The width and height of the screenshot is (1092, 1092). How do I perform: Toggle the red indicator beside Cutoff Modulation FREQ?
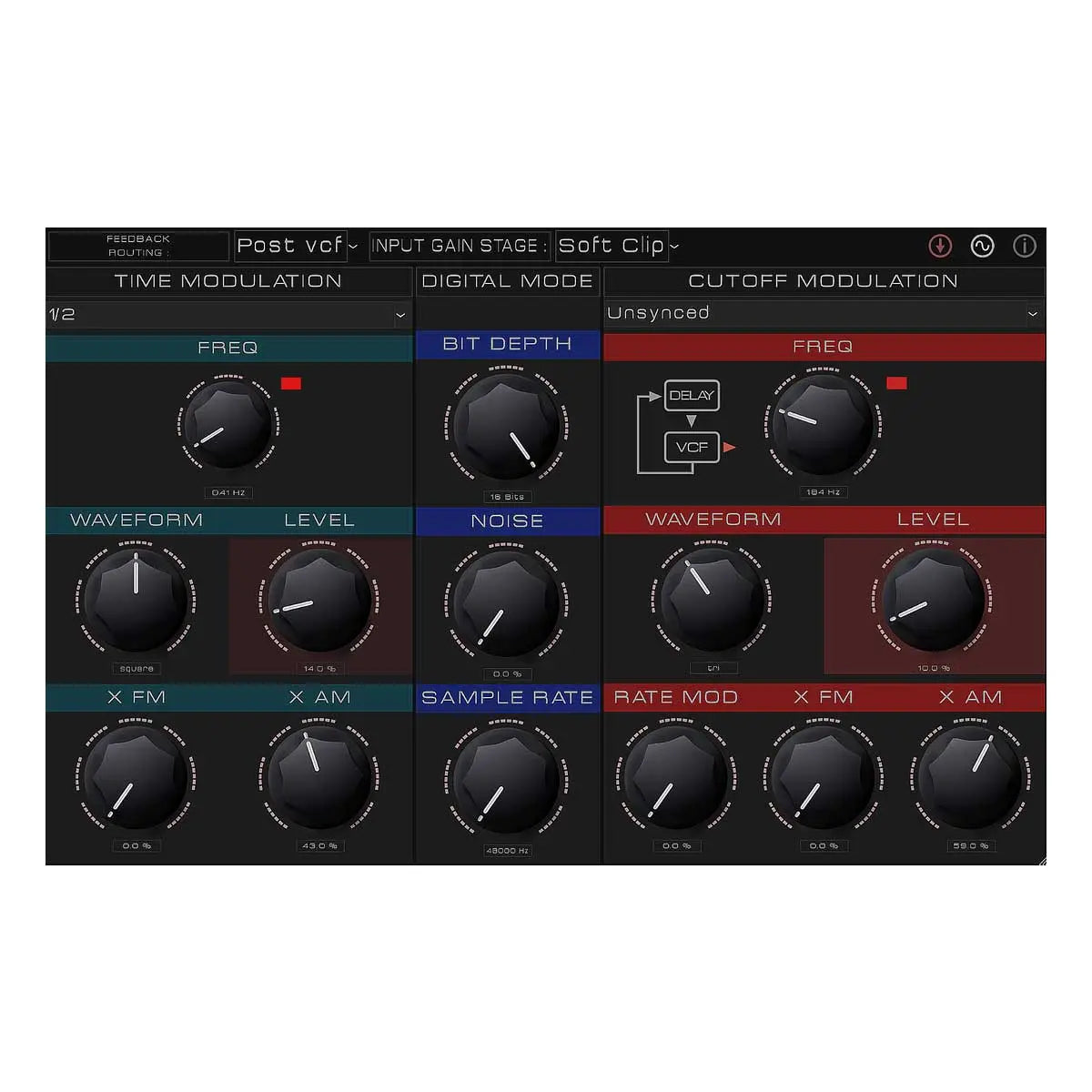[897, 383]
